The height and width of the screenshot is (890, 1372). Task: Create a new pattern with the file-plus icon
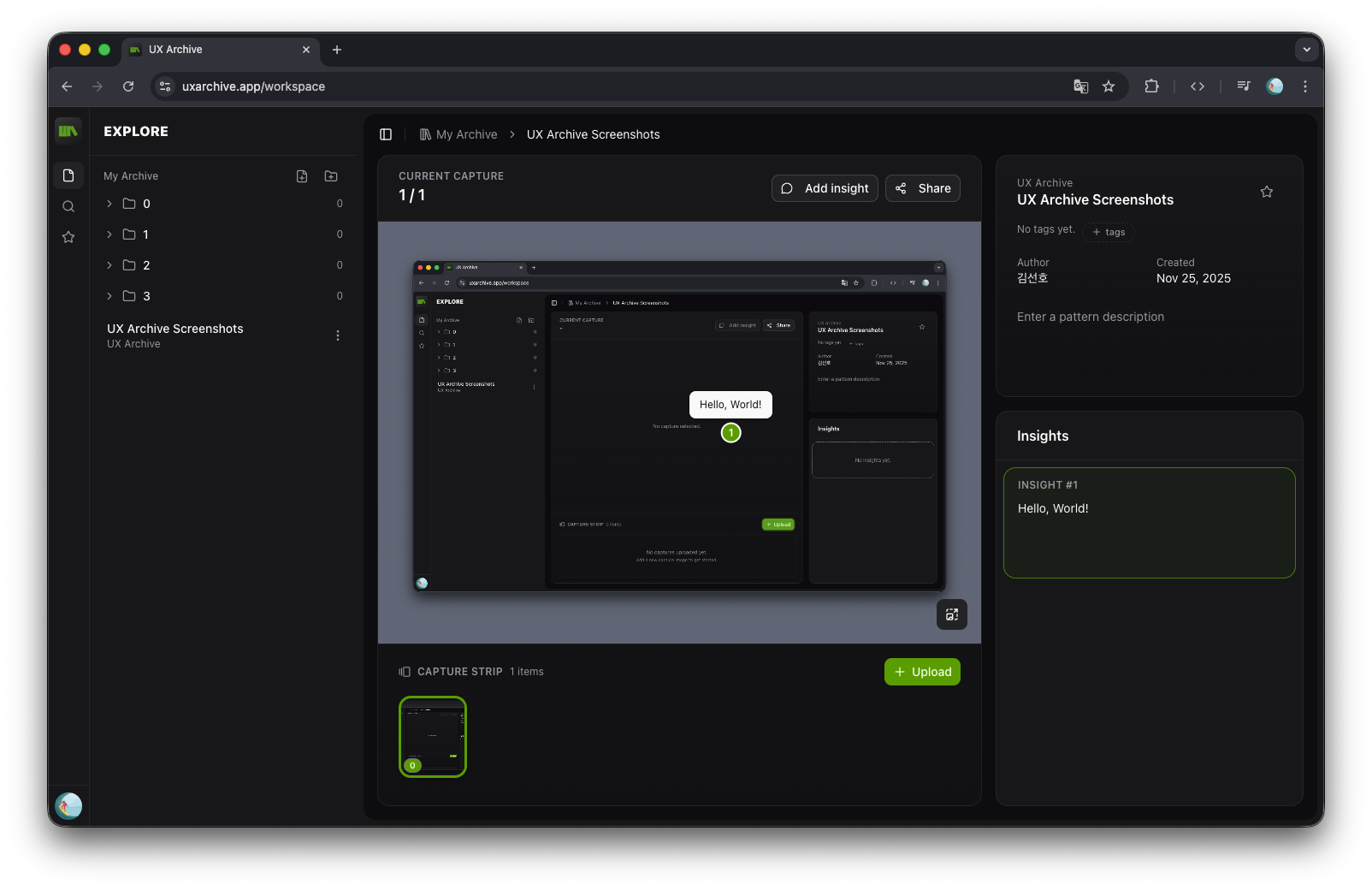pos(302,176)
